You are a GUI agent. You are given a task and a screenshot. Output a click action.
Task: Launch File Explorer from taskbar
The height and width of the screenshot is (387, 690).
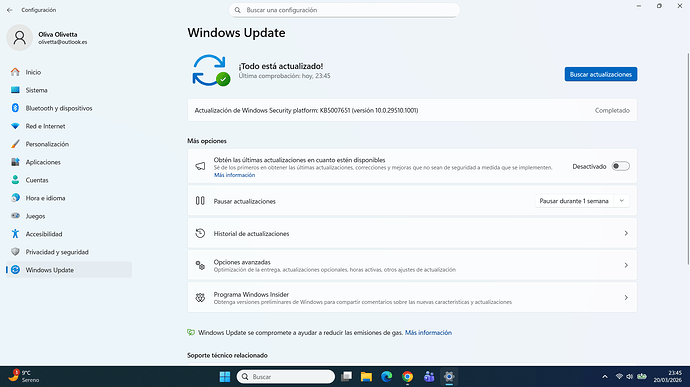pyautogui.click(x=366, y=376)
